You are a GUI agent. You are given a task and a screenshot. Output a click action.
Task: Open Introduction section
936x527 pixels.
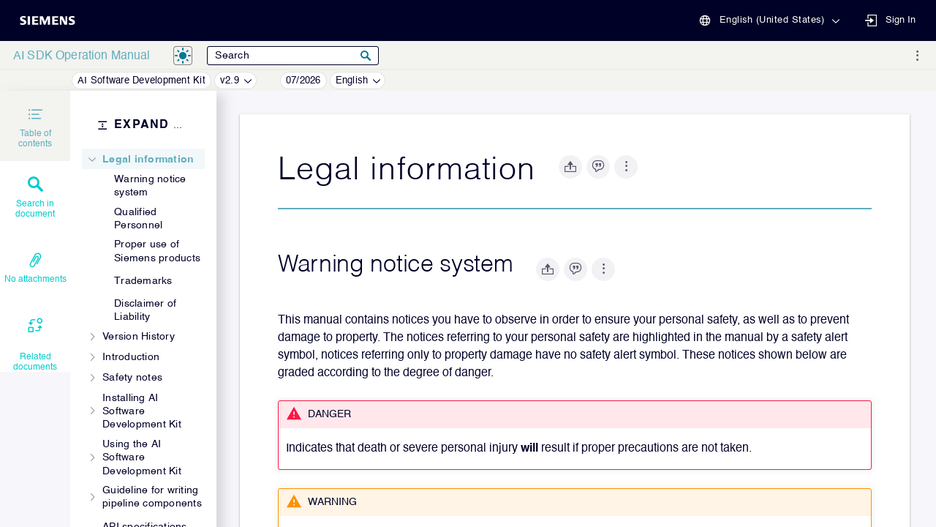pos(131,356)
